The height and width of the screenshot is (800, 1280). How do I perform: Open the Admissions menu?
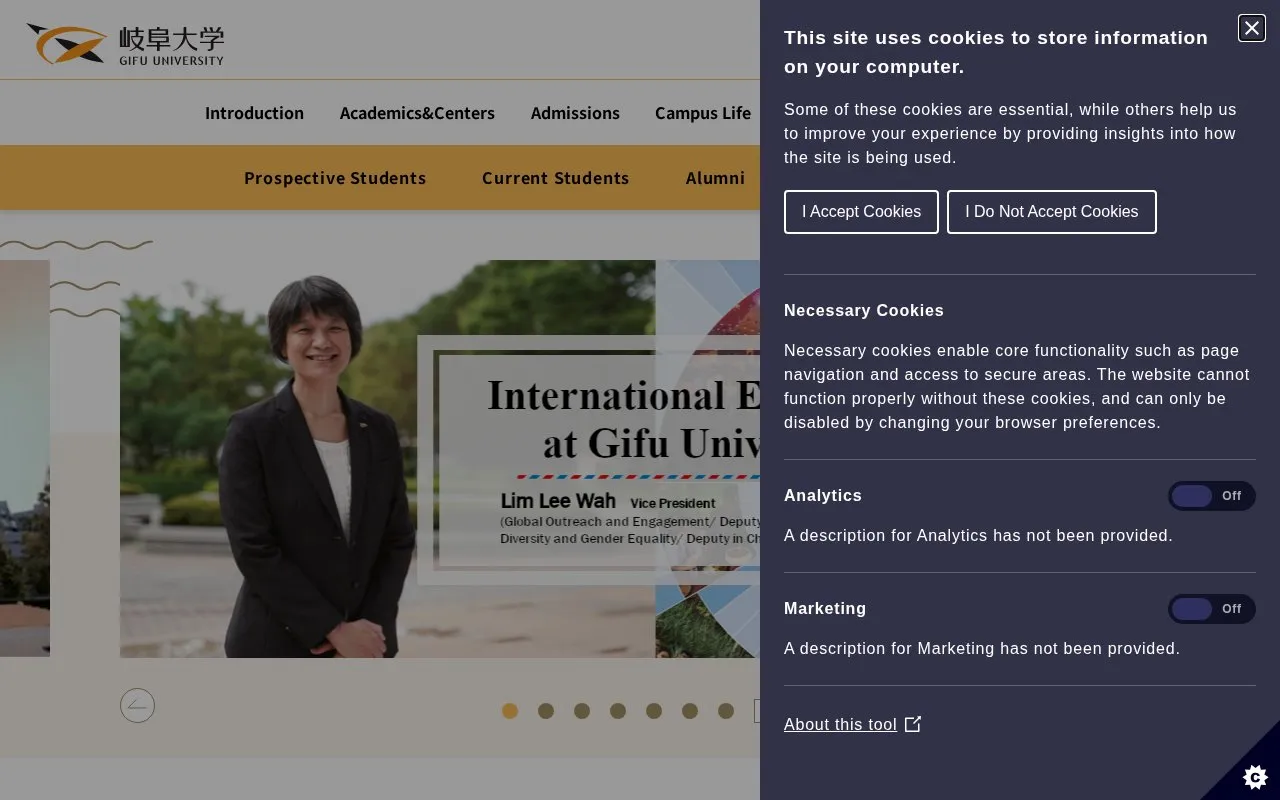click(x=575, y=113)
